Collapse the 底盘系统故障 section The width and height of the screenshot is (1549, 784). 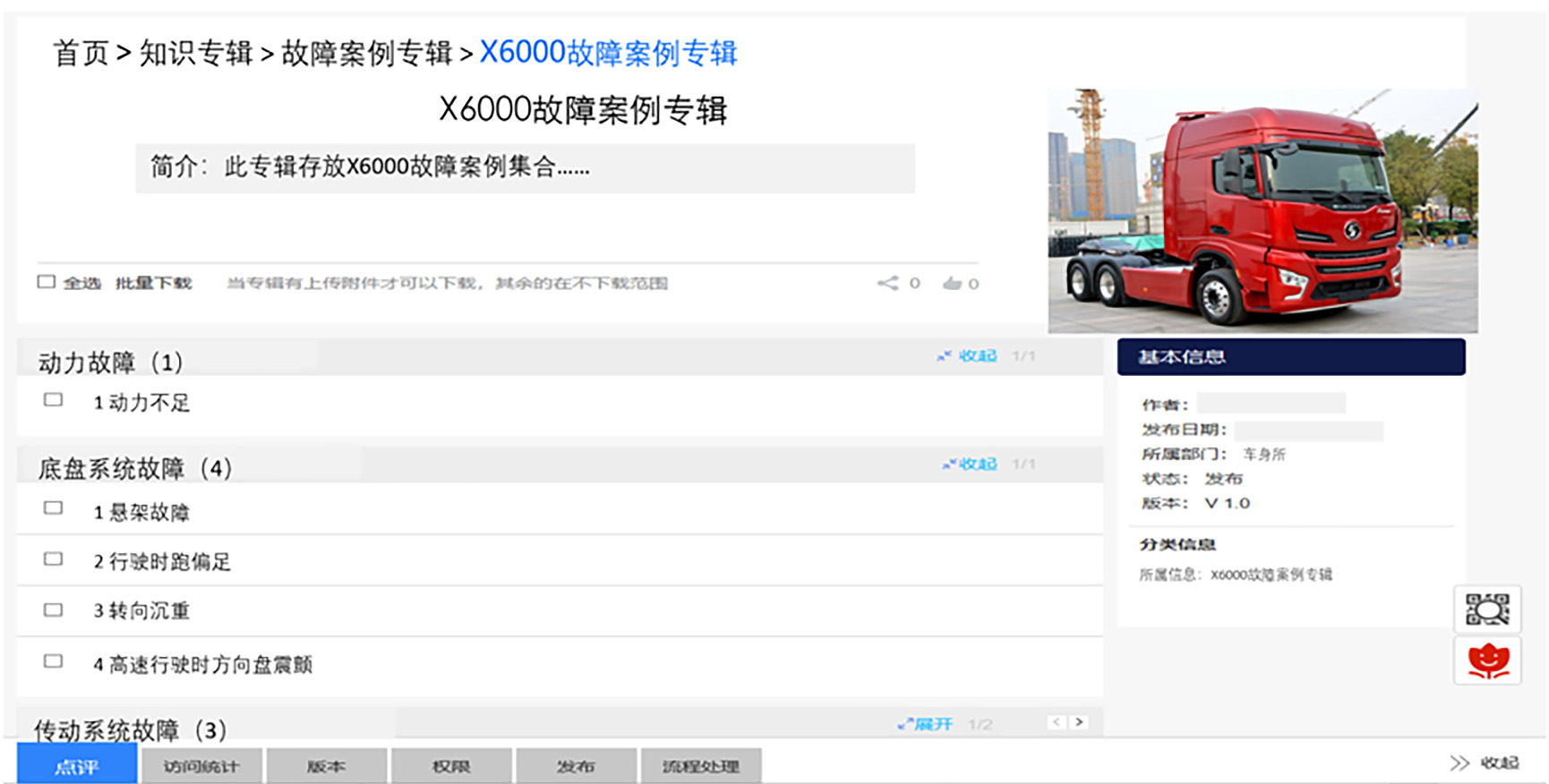point(970,464)
